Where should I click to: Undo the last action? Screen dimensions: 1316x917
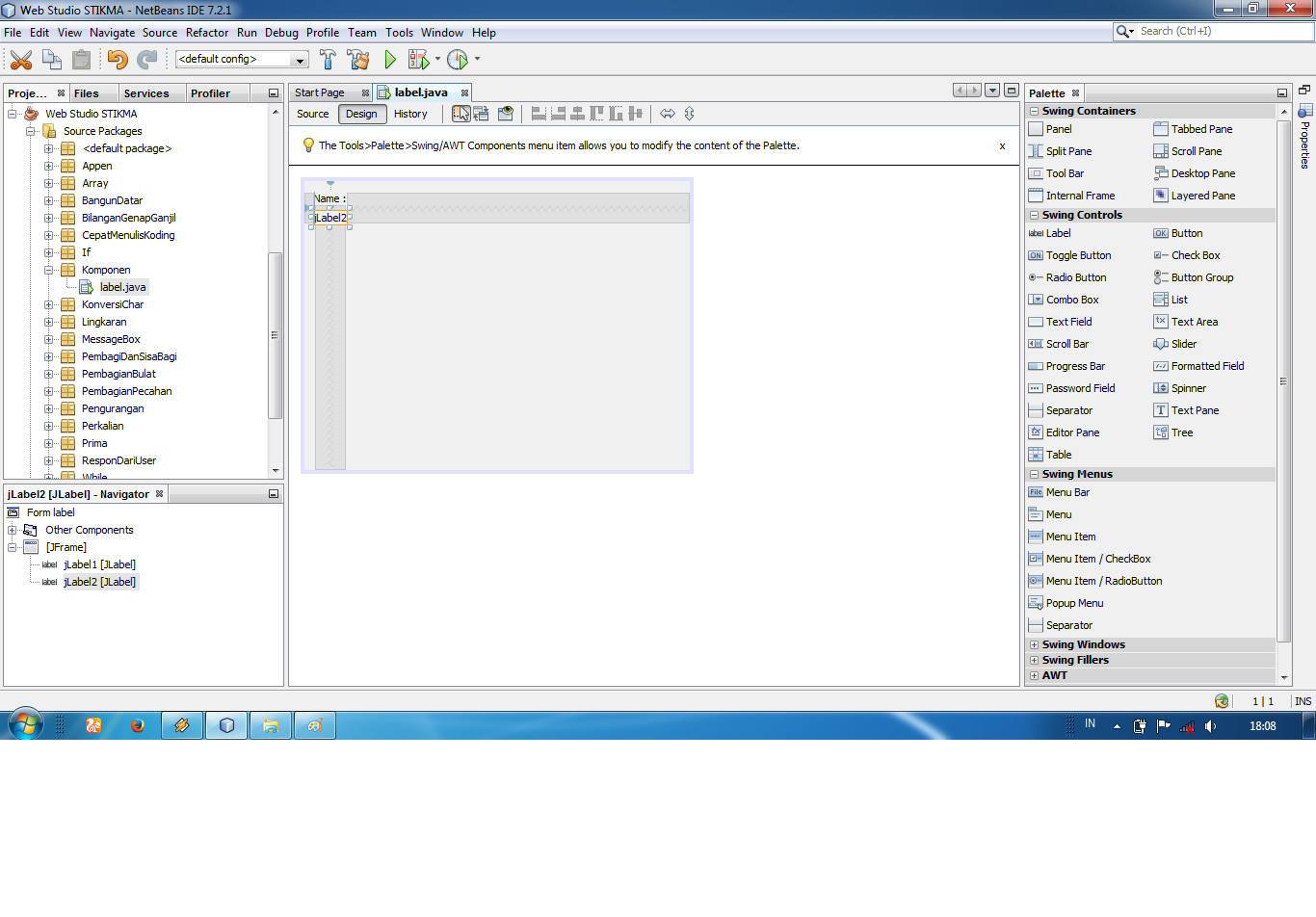(x=116, y=59)
